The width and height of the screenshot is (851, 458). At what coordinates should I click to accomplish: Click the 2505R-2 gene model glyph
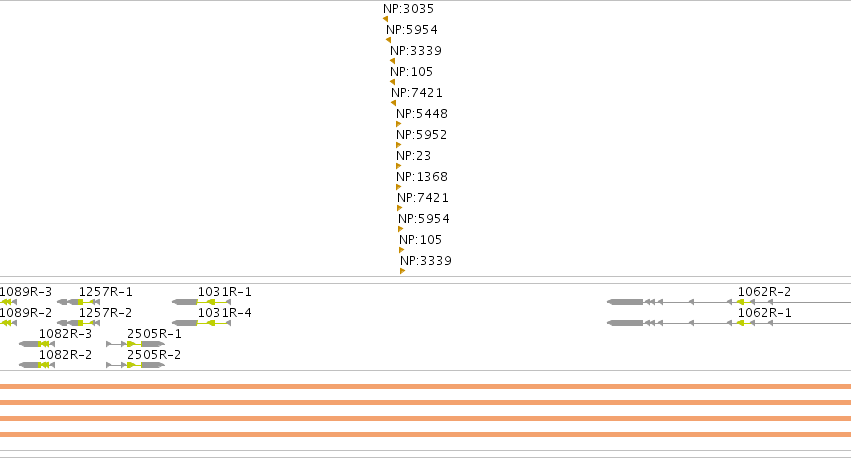(x=136, y=365)
